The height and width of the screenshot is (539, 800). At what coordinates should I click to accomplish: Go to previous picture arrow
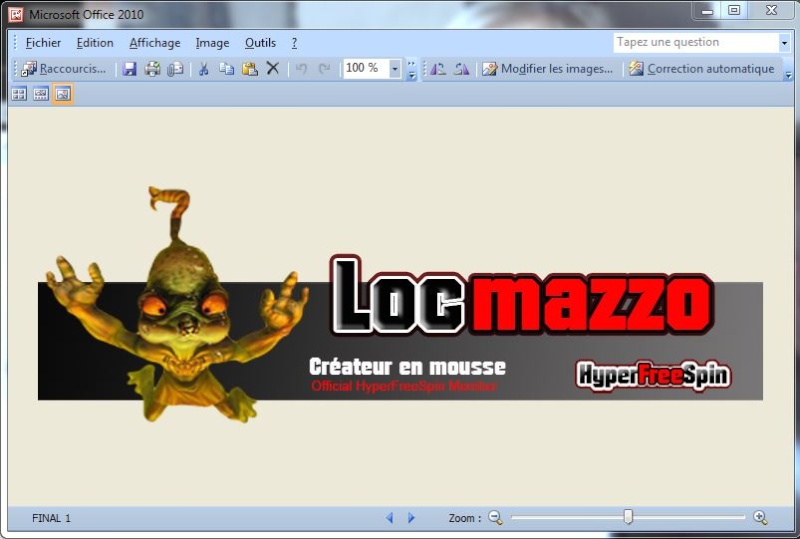(x=390, y=518)
